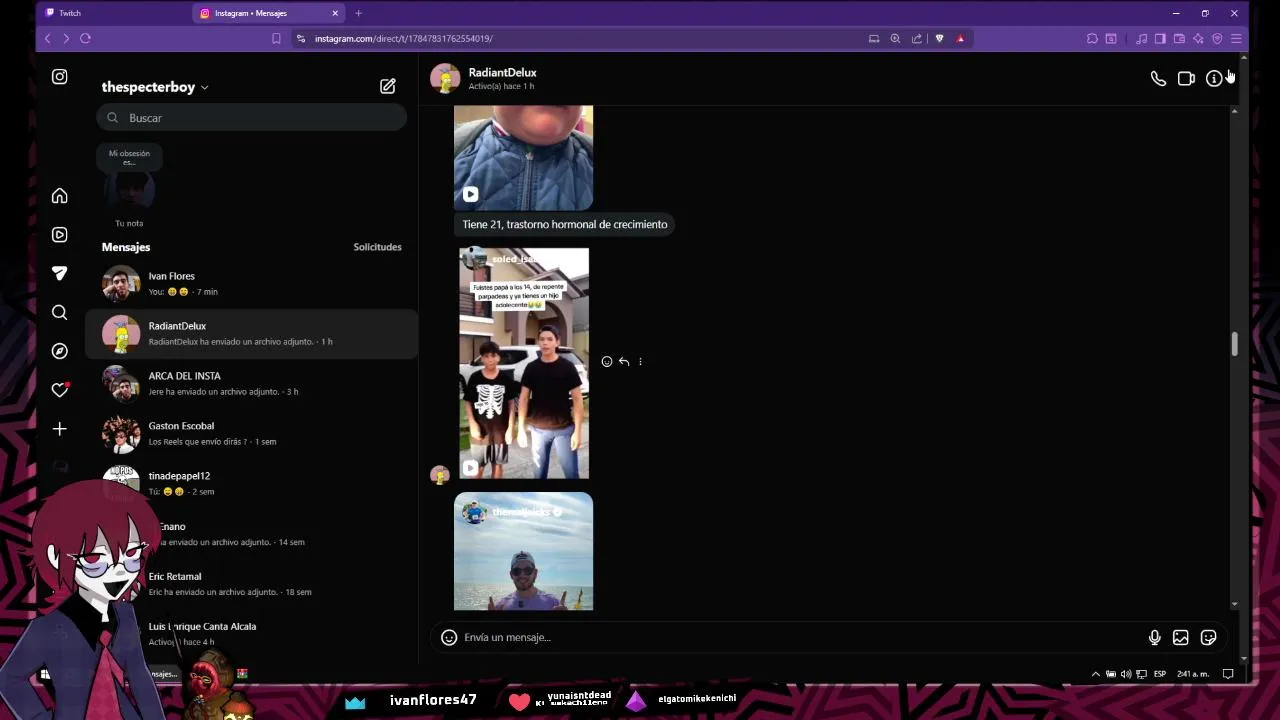Open Brave Shields lion icon
This screenshot has height=720, width=1280.
(x=939, y=39)
